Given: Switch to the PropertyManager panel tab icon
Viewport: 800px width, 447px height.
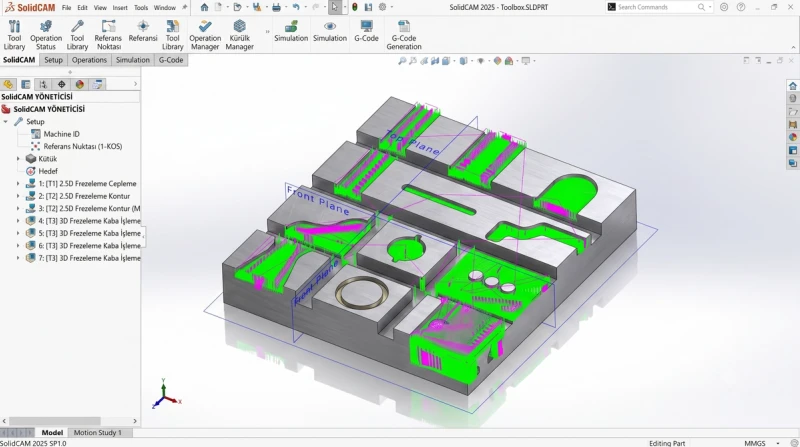Looking at the screenshot, I should (x=26, y=84).
